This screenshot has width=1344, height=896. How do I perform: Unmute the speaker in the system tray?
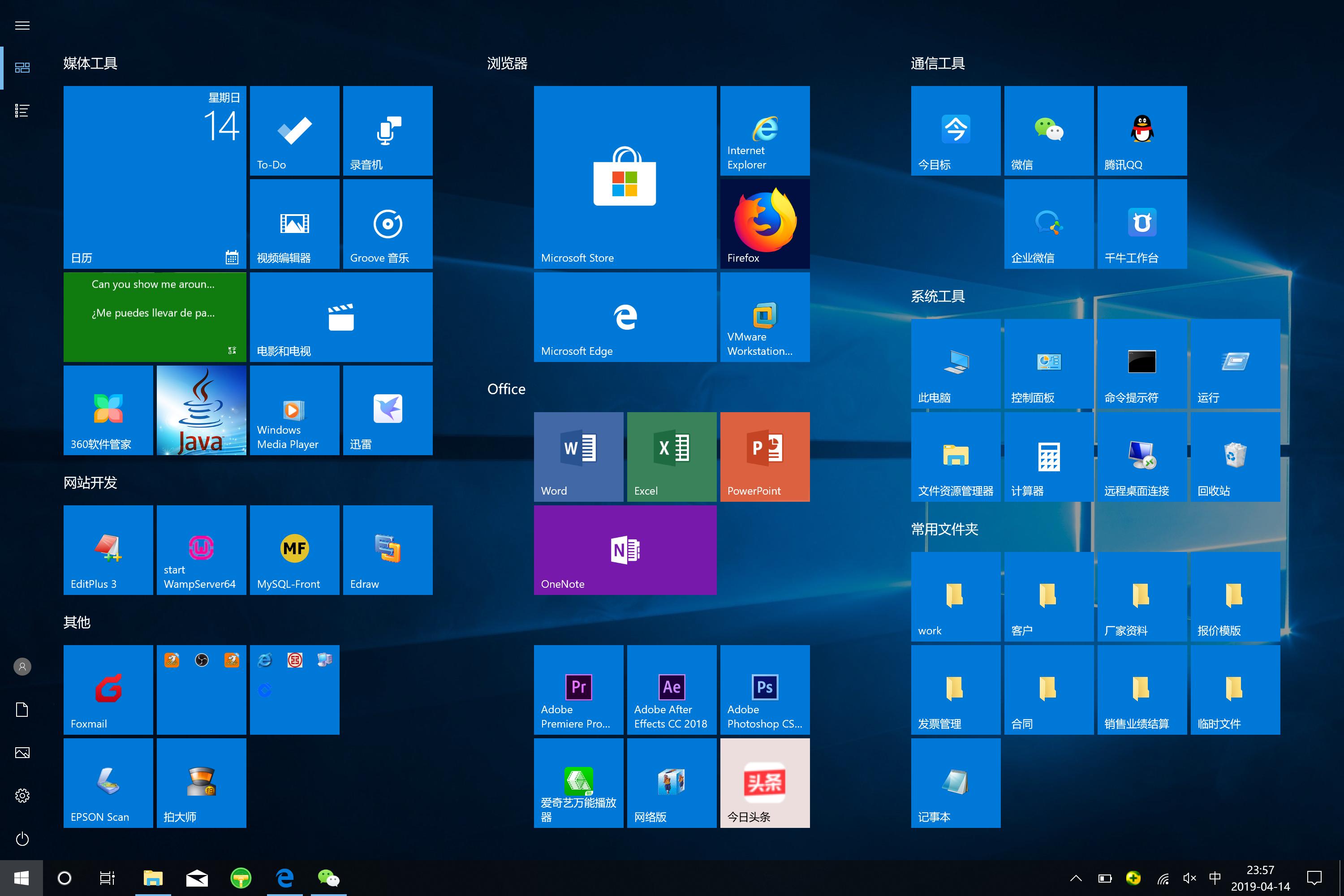tap(1189, 878)
